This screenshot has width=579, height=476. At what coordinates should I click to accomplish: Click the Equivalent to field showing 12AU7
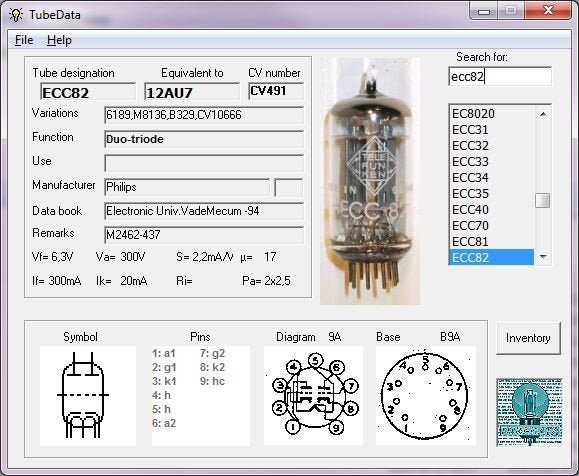coord(192,92)
